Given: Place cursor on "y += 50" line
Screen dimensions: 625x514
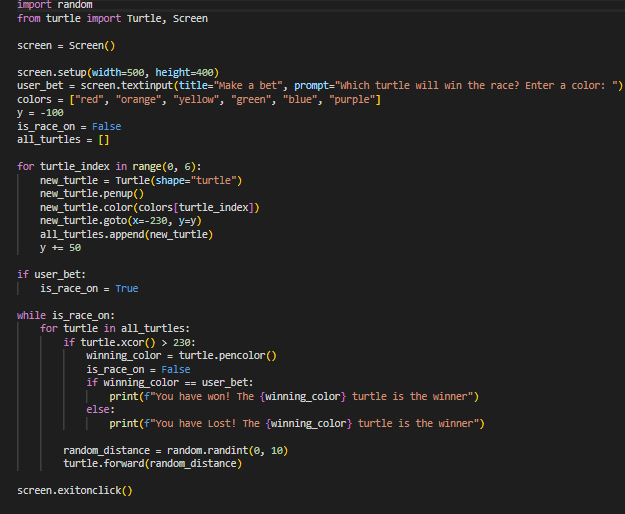Looking at the screenshot, I should coord(60,247).
